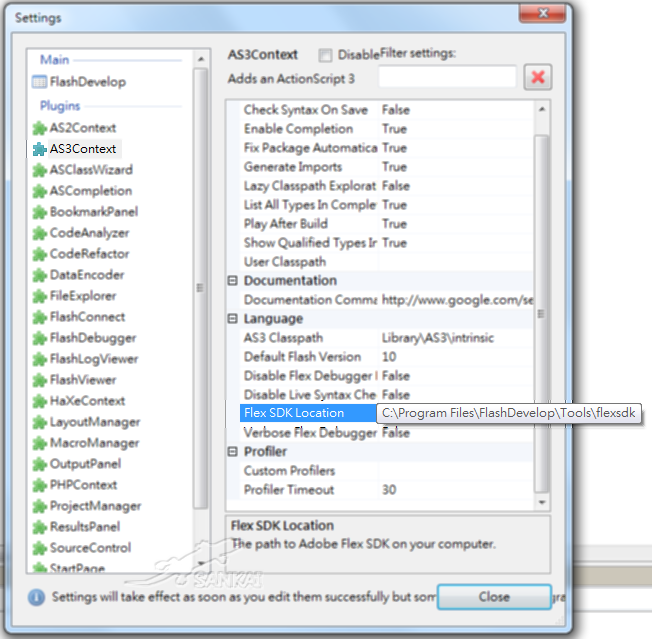
Task: Select the Custom Profilers property
Action: pos(289,471)
